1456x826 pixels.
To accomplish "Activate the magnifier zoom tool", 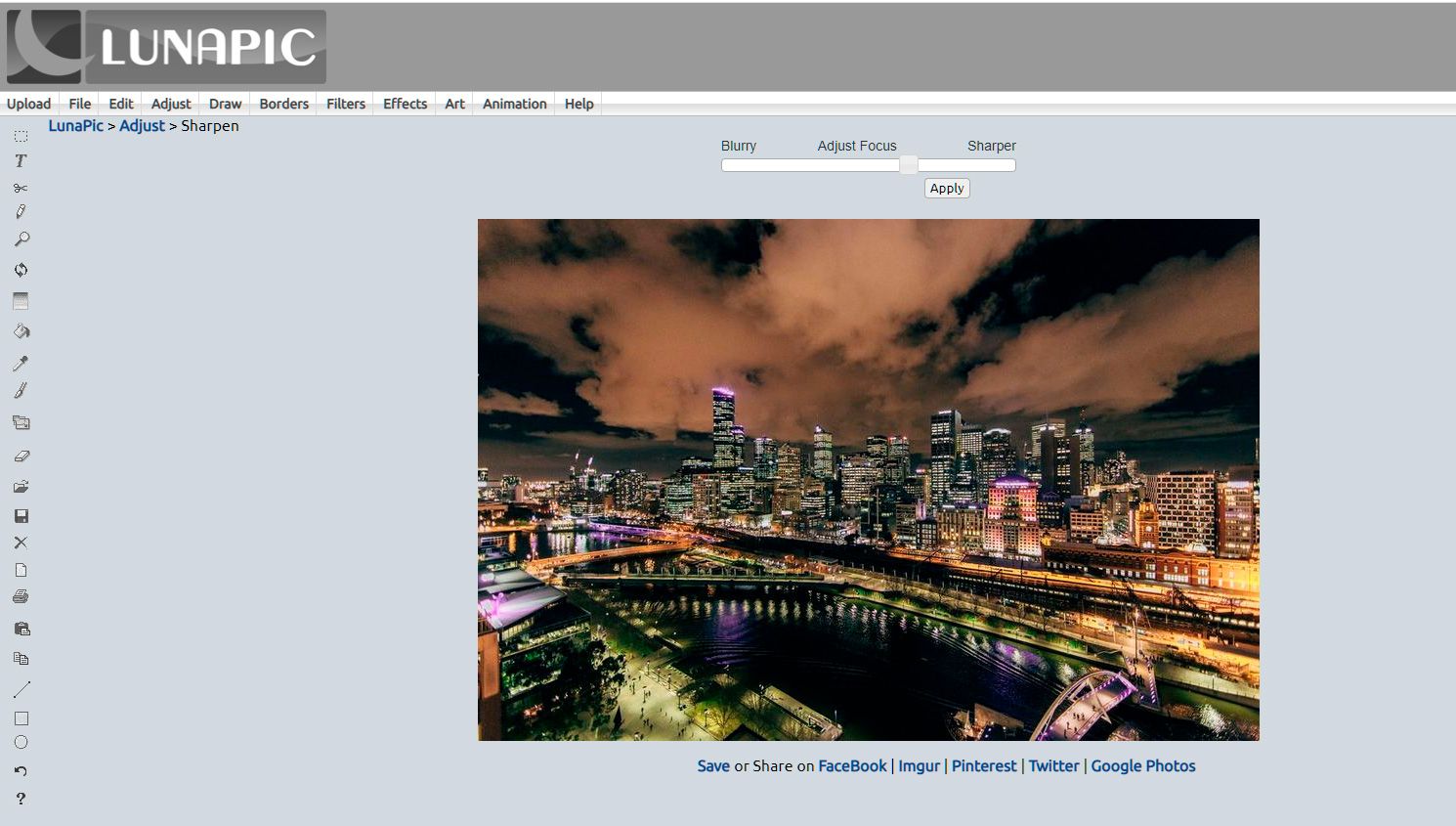I will pyautogui.click(x=21, y=239).
